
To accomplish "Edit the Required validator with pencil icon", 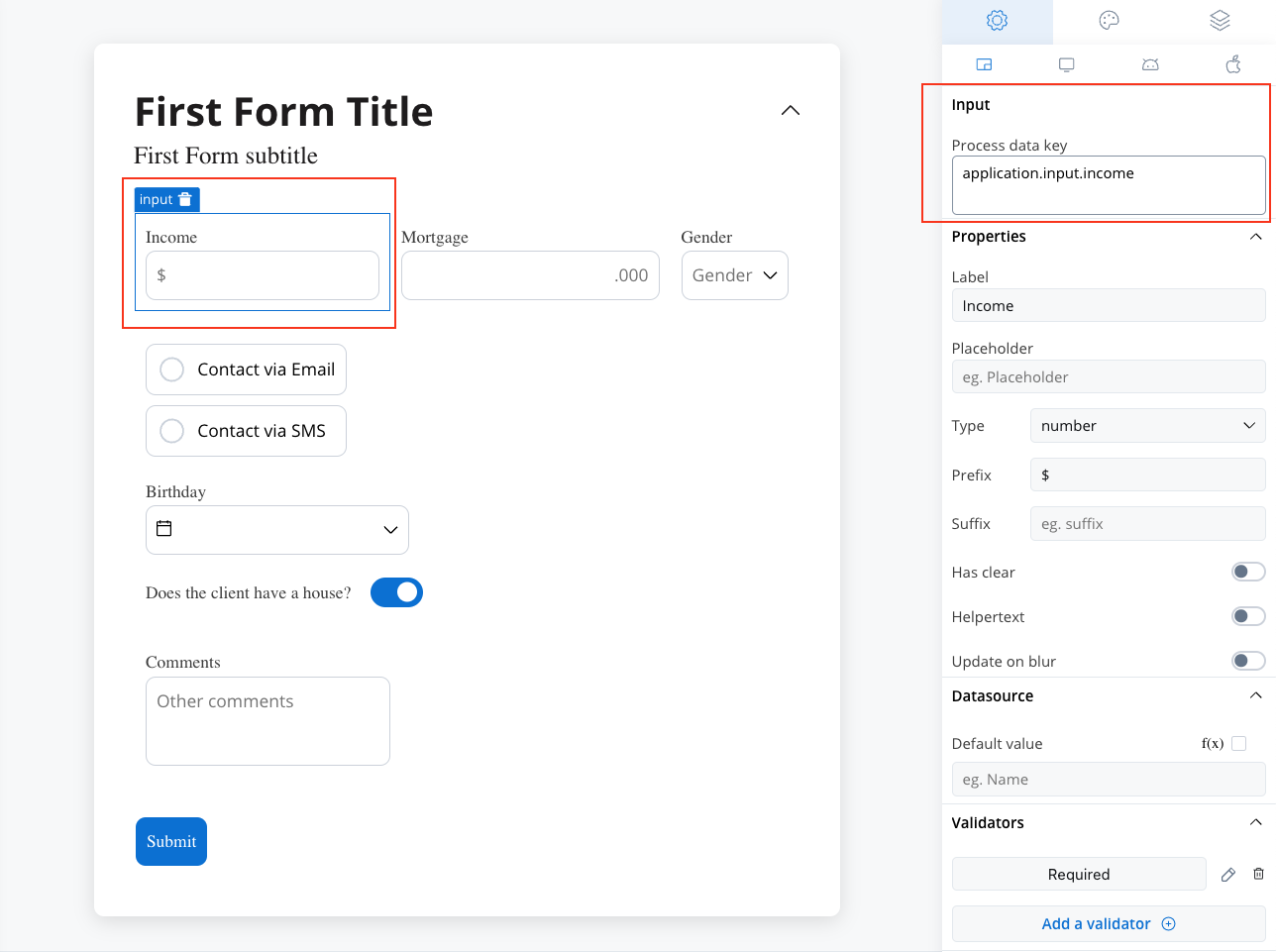I will tap(1228, 874).
